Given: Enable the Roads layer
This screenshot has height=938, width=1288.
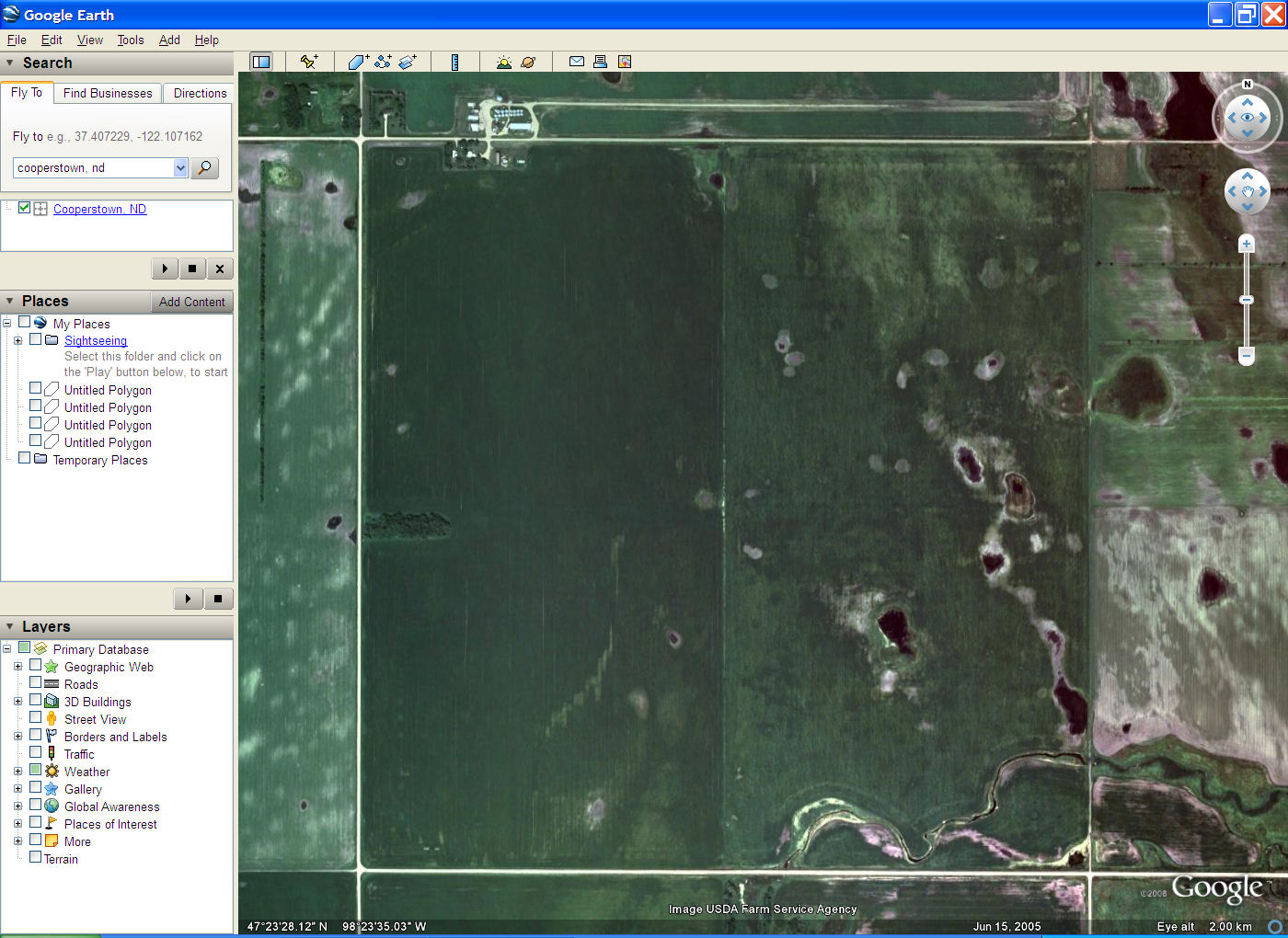Looking at the screenshot, I should pyautogui.click(x=36, y=682).
